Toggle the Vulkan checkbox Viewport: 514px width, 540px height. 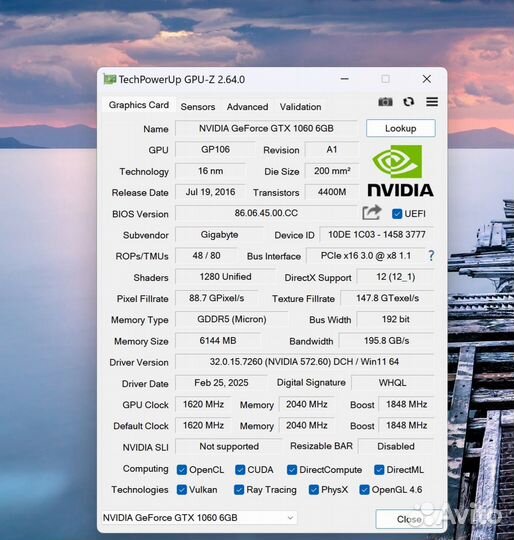click(x=181, y=490)
